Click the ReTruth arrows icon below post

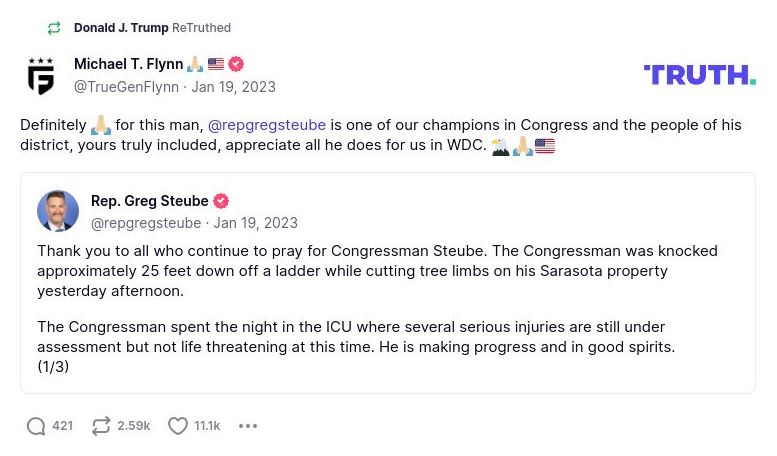point(101,426)
